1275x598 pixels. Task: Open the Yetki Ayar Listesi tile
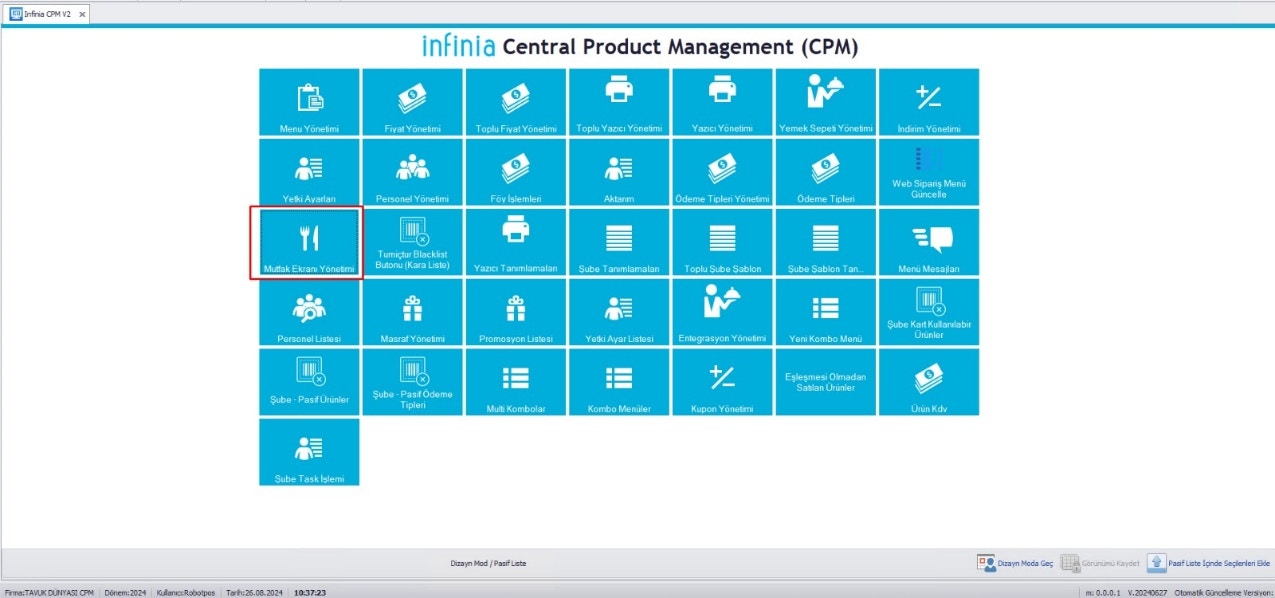619,312
